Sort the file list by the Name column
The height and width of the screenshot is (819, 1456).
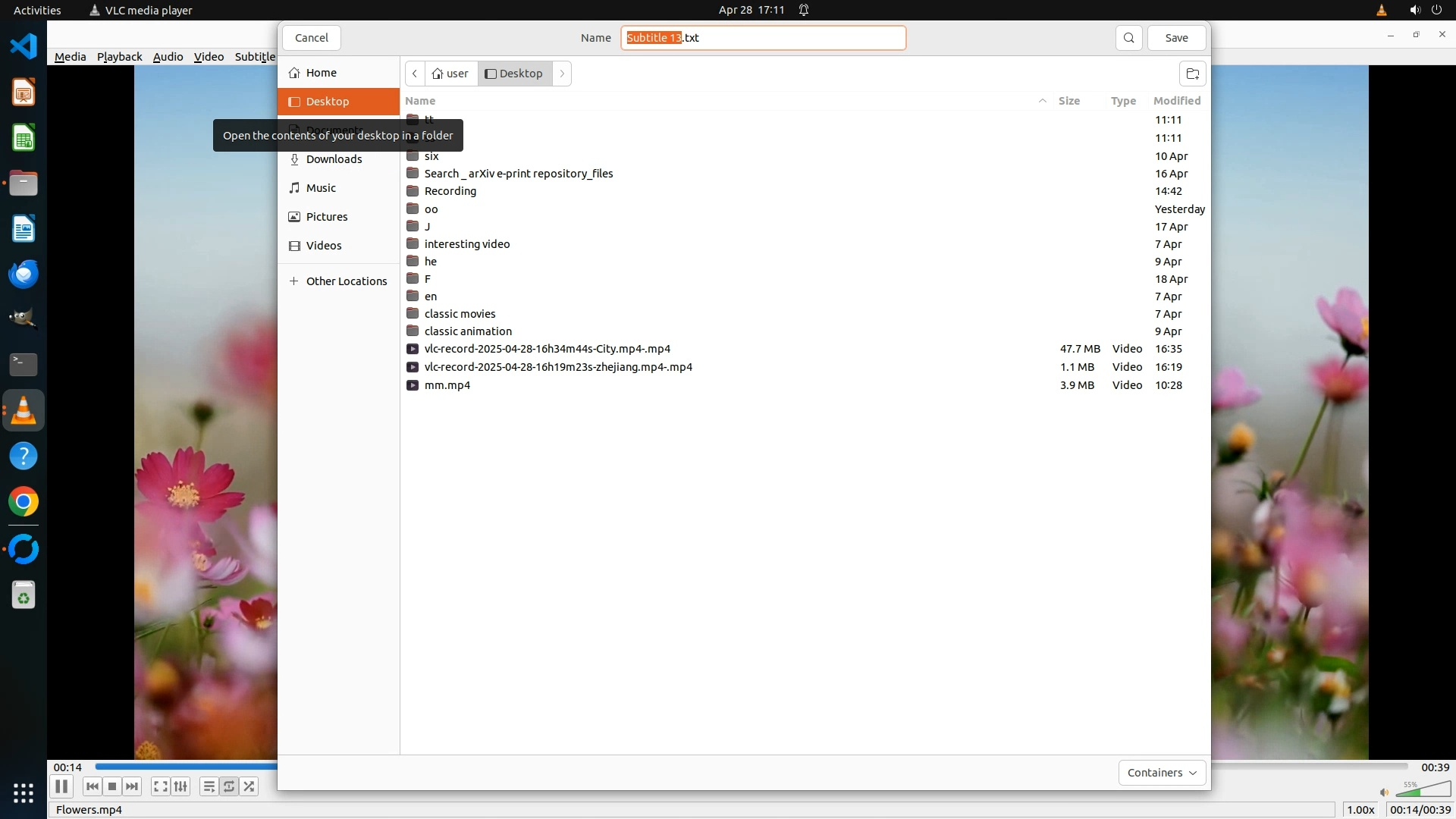click(420, 101)
